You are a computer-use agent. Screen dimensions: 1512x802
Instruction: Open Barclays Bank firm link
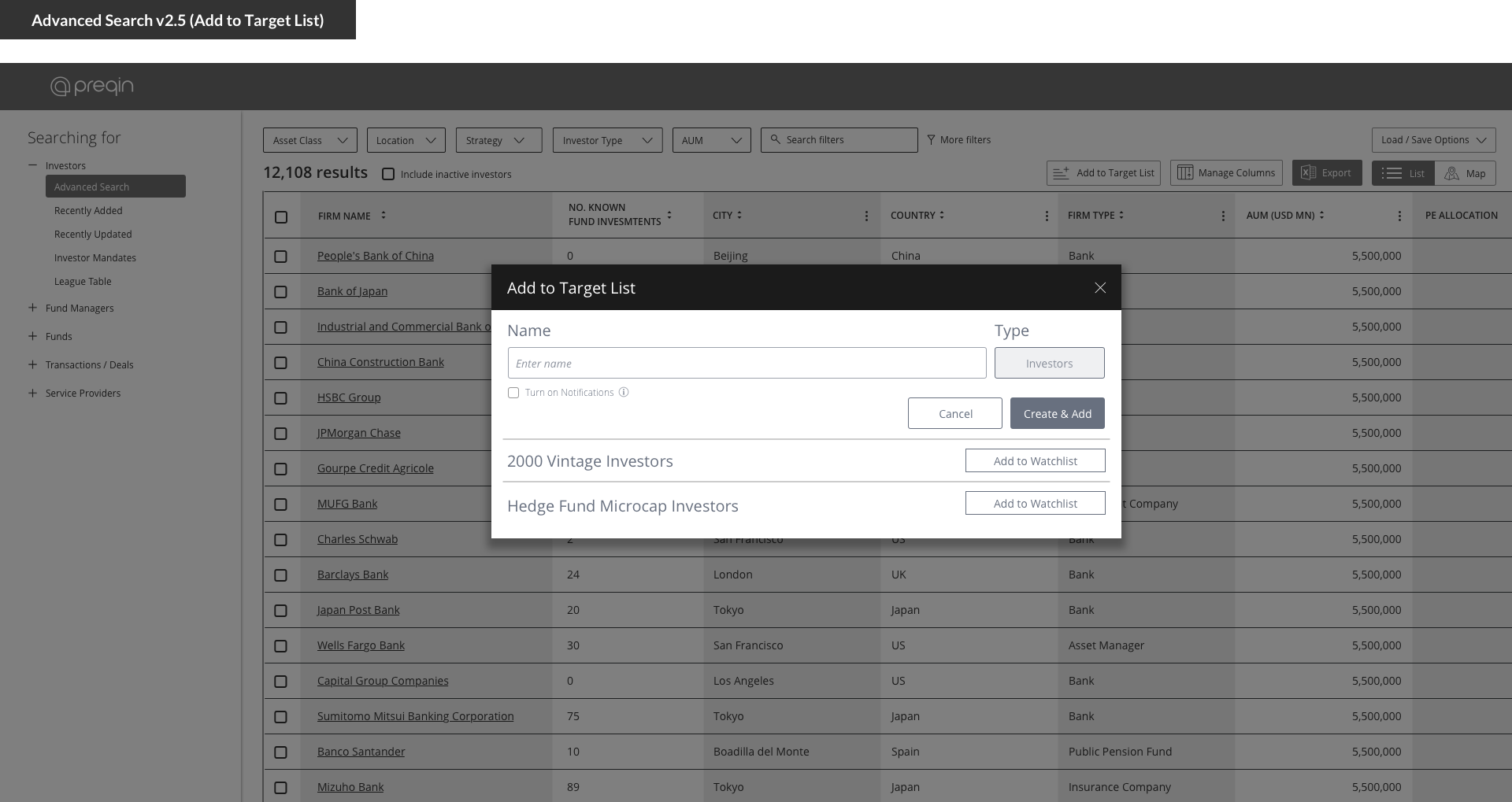pos(353,575)
